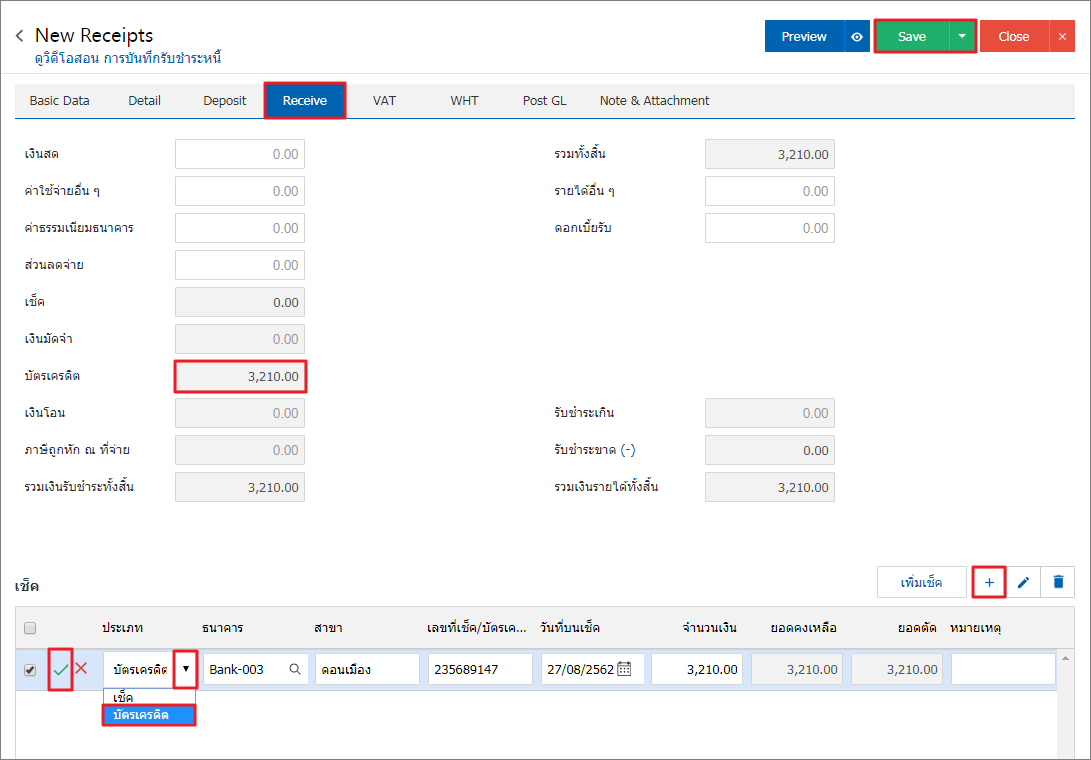Click the date field 27/08/2562

point(592,670)
